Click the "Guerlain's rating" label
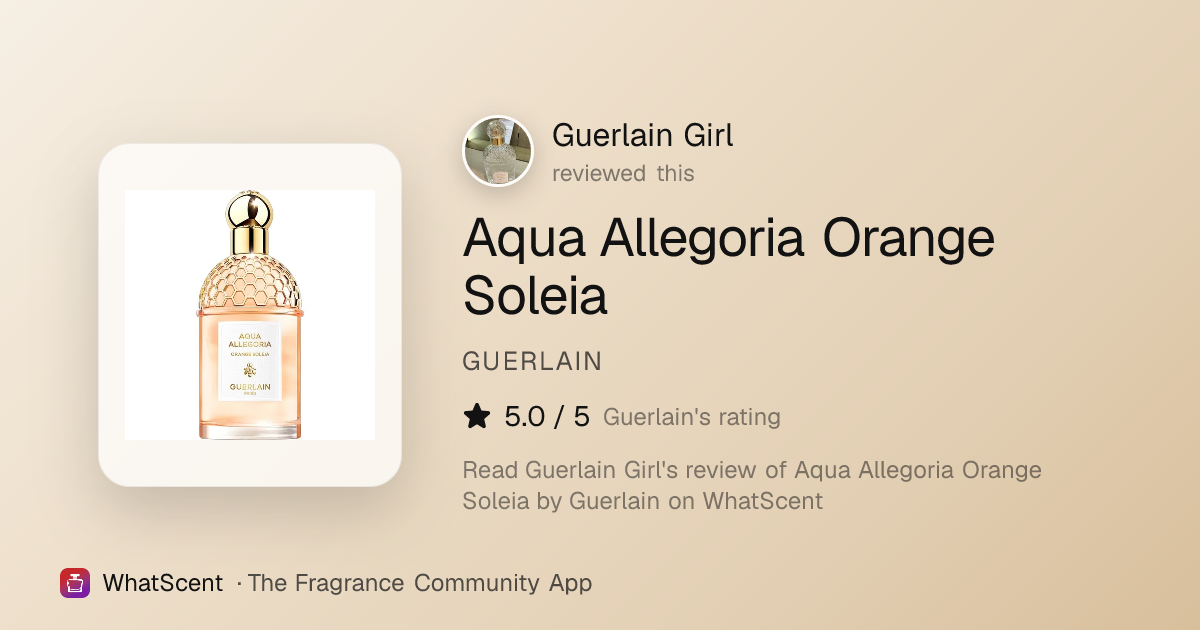1200x630 pixels. coord(692,417)
